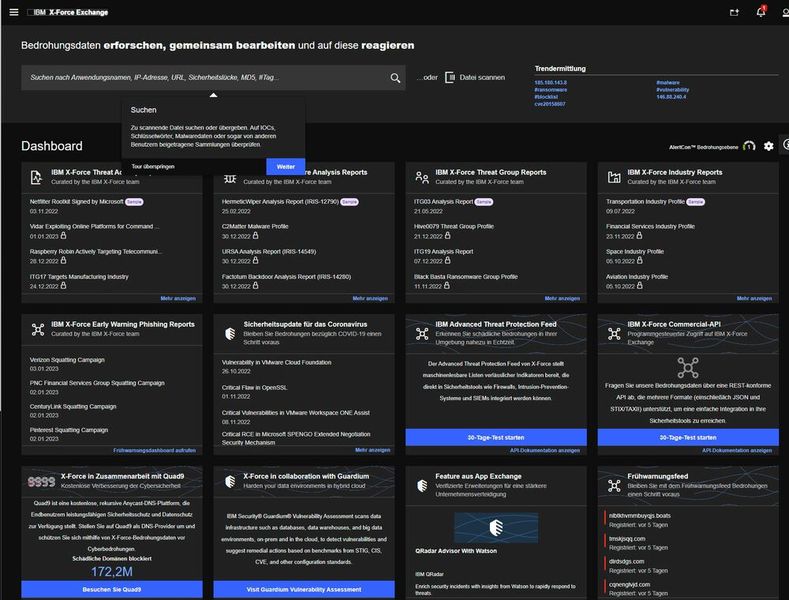
Task: Open Netfilter Rootkit Signed by Microsoft report
Action: [76, 201]
